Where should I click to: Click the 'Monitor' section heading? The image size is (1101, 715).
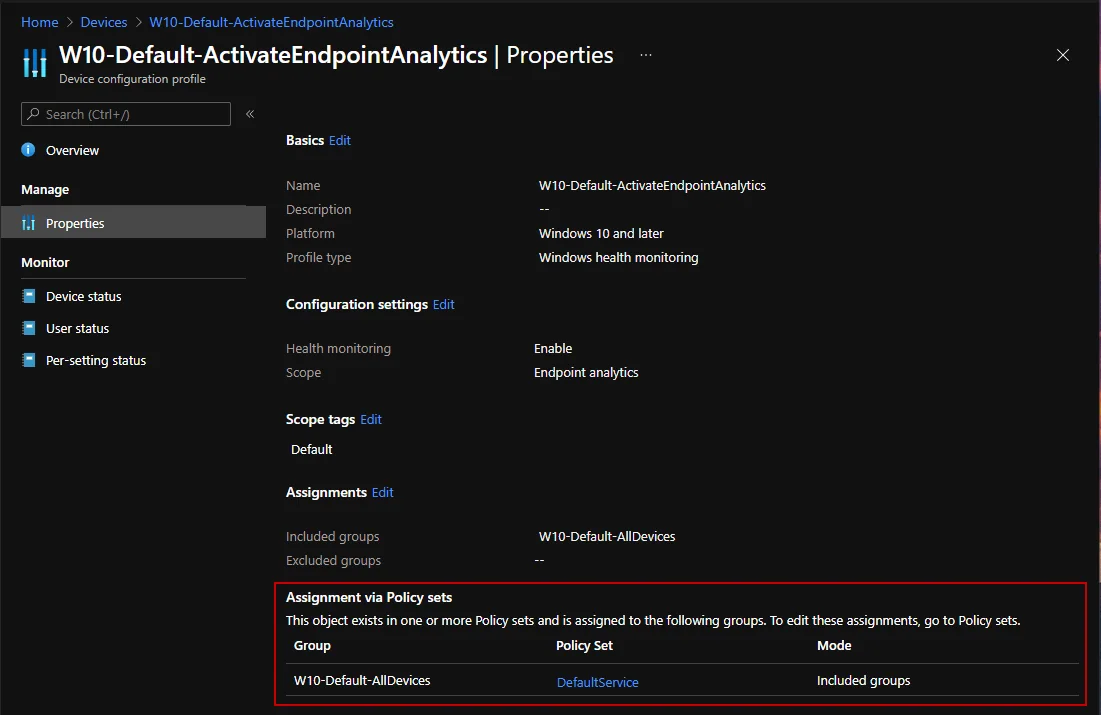pos(45,263)
